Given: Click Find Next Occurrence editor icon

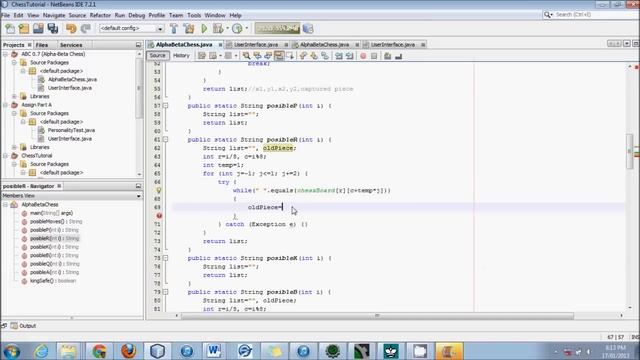Looking at the screenshot, I should [268, 56].
